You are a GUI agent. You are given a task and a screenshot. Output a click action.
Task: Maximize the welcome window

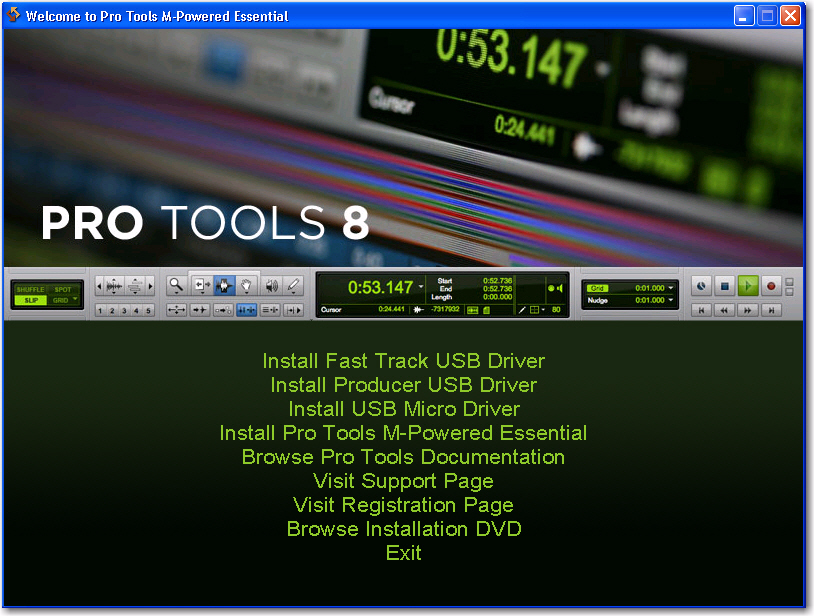click(x=767, y=16)
